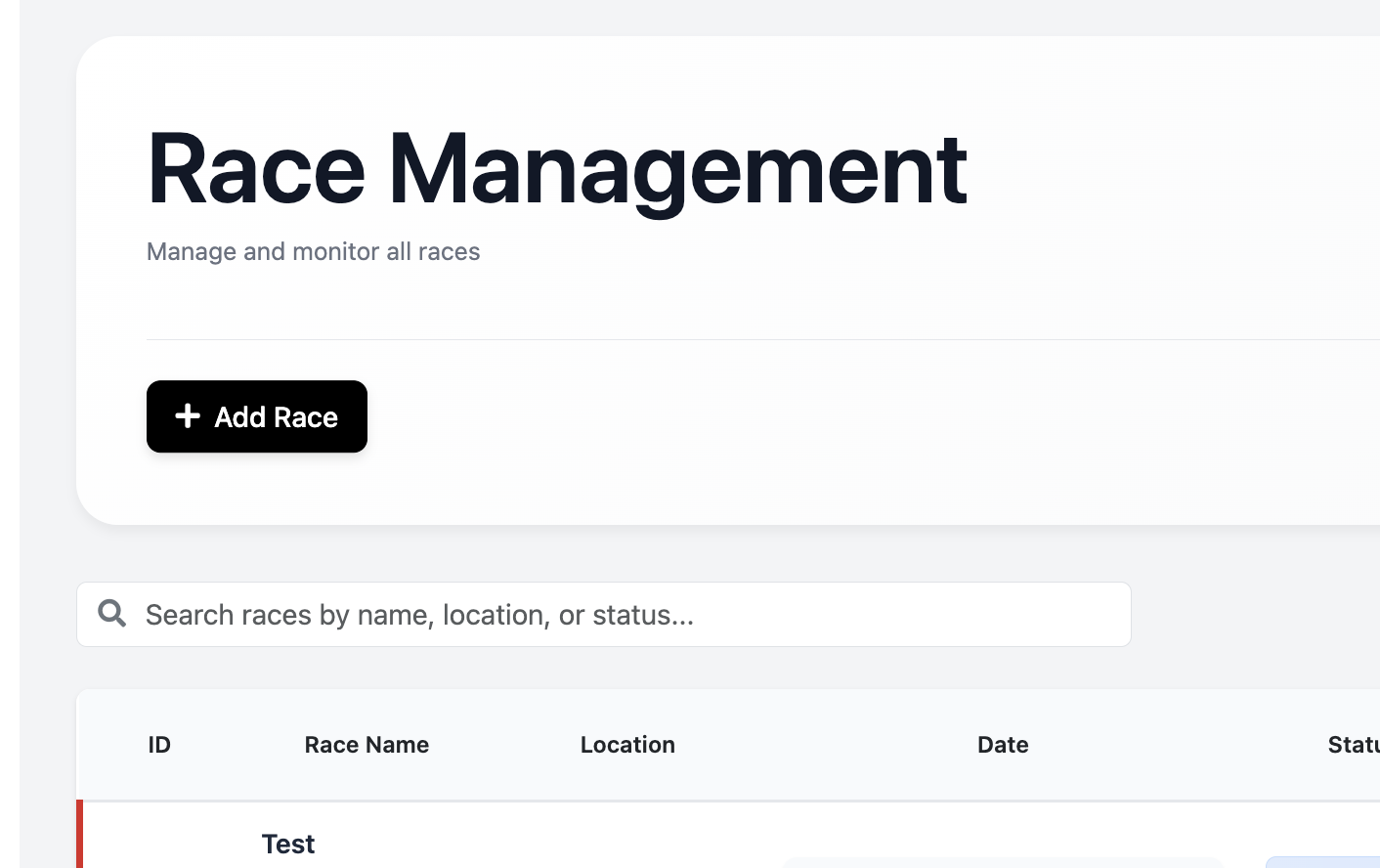Click the Add Race button
1380x868 pixels.
(257, 416)
